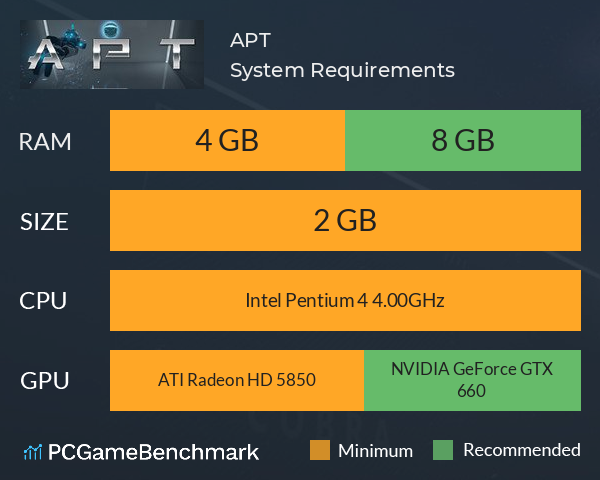Select the 4 GB minimum RAM bar
This screenshot has width=600, height=480.
pyautogui.click(x=227, y=140)
